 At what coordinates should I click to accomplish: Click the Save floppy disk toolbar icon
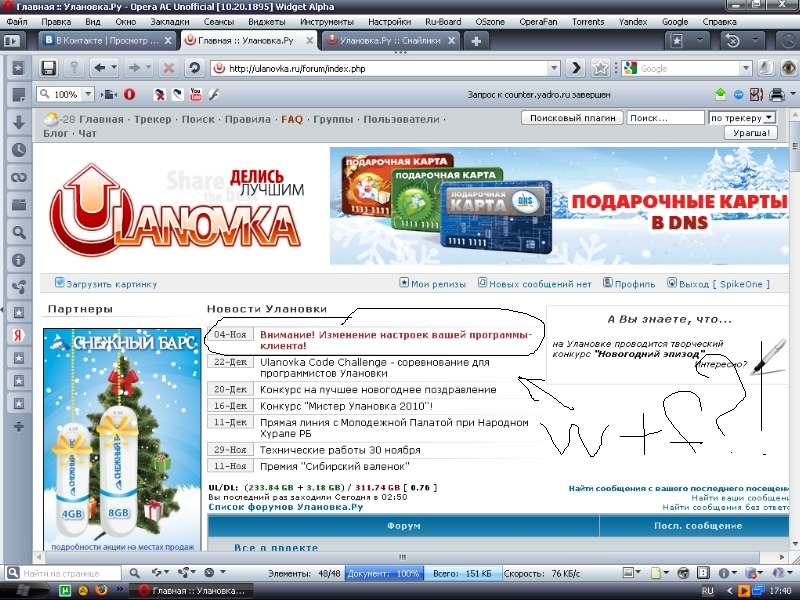(x=48, y=68)
